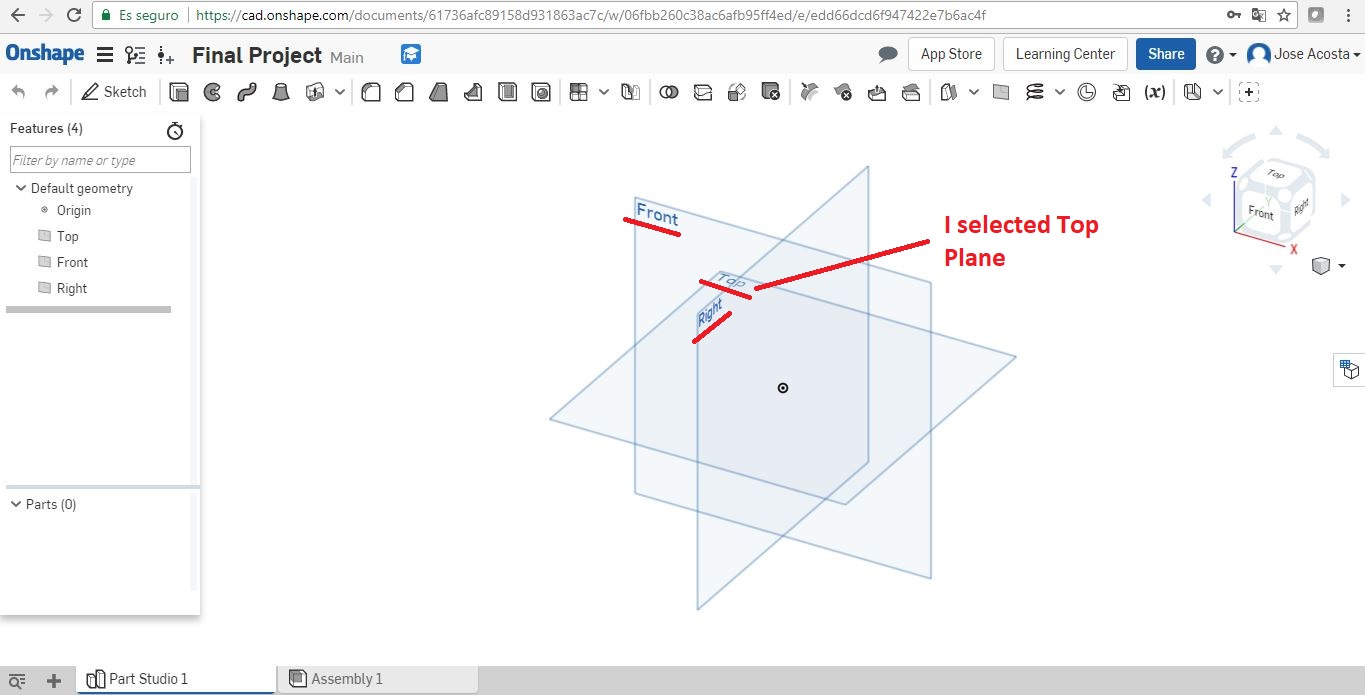Click the Front face of the view cube
This screenshot has width=1365, height=695.
tap(1261, 212)
